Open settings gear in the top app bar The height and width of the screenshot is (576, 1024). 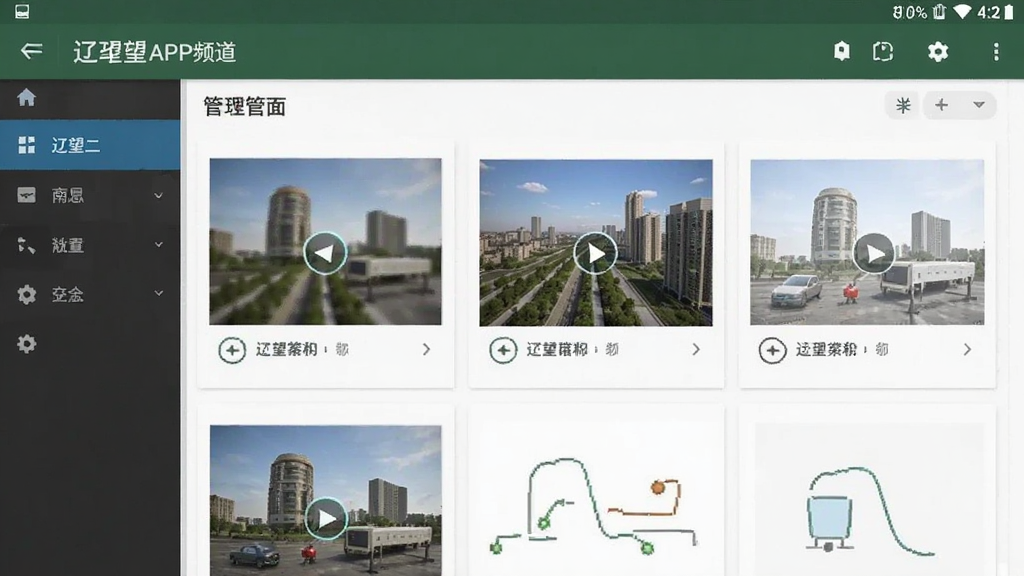coord(938,52)
